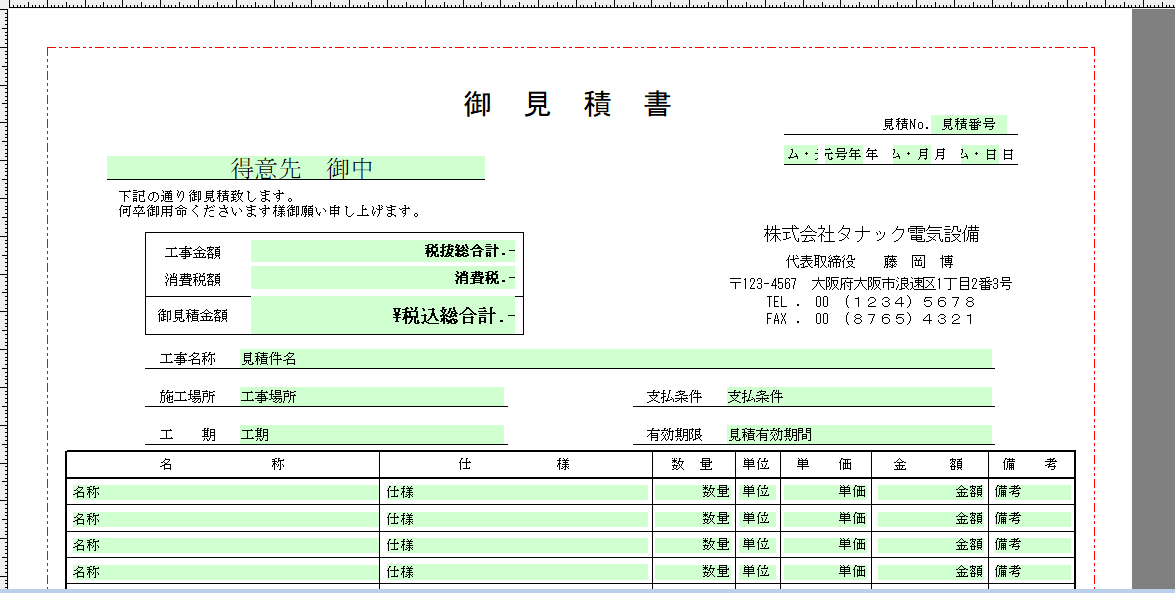Viewport: 1175px width, 593px height.
Task: Click the 見積有効期間 field
Action: [x=858, y=435]
